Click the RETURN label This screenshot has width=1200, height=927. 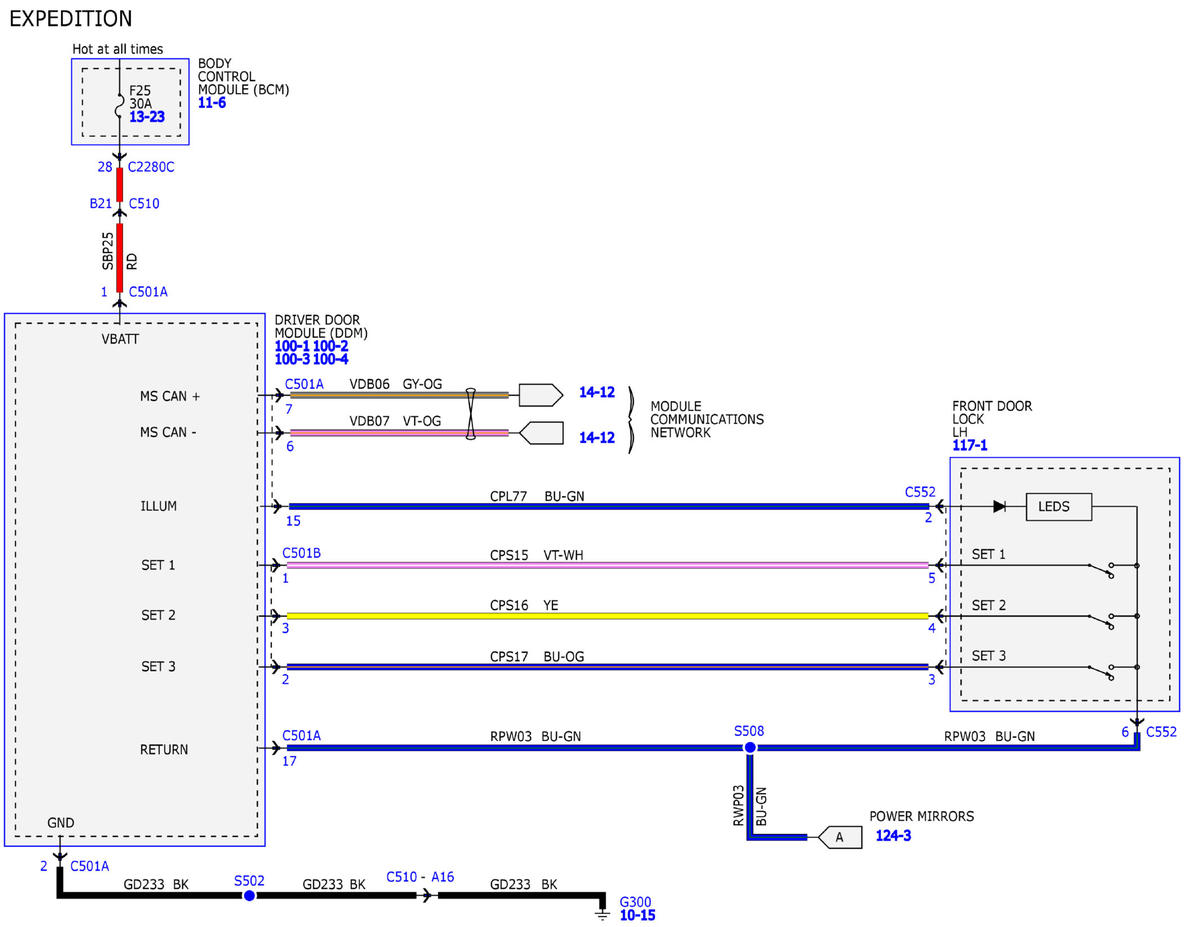point(164,749)
